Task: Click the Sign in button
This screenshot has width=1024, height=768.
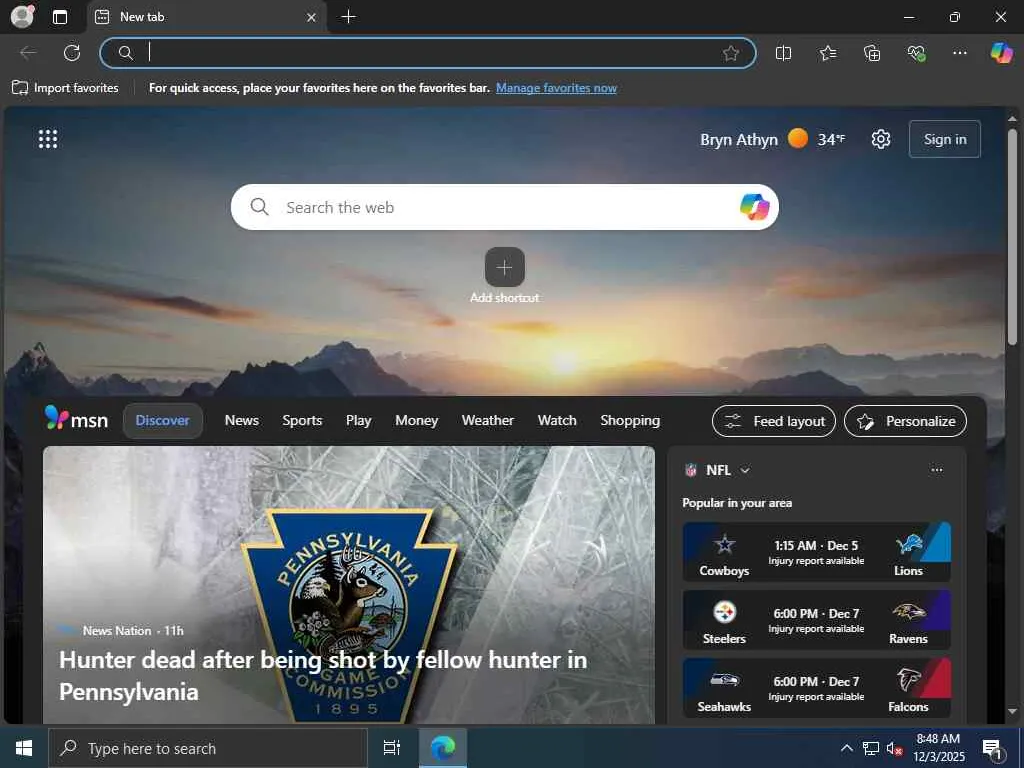Action: coord(944,139)
